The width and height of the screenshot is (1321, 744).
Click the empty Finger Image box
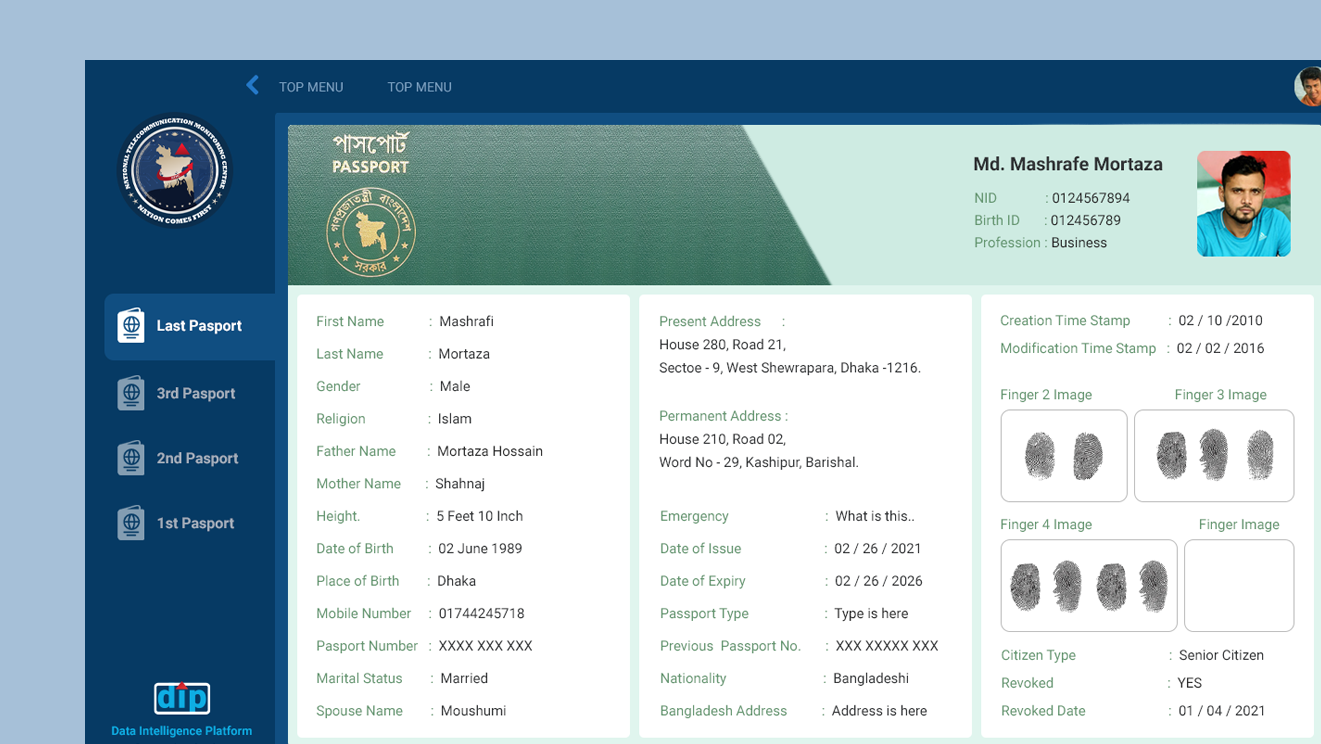pyautogui.click(x=1238, y=586)
